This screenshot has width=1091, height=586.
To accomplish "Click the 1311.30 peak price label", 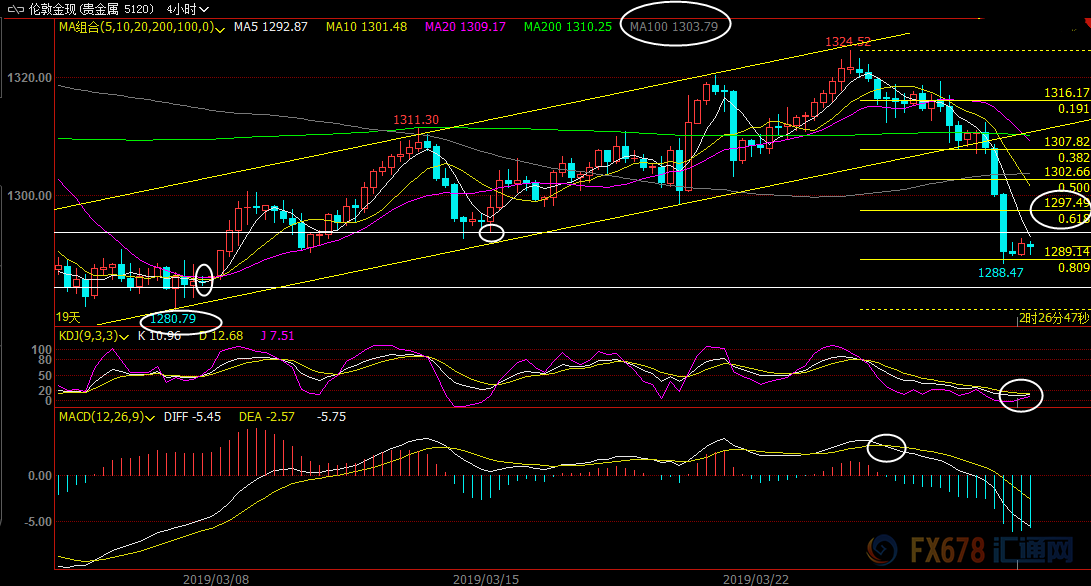I will [x=416, y=120].
